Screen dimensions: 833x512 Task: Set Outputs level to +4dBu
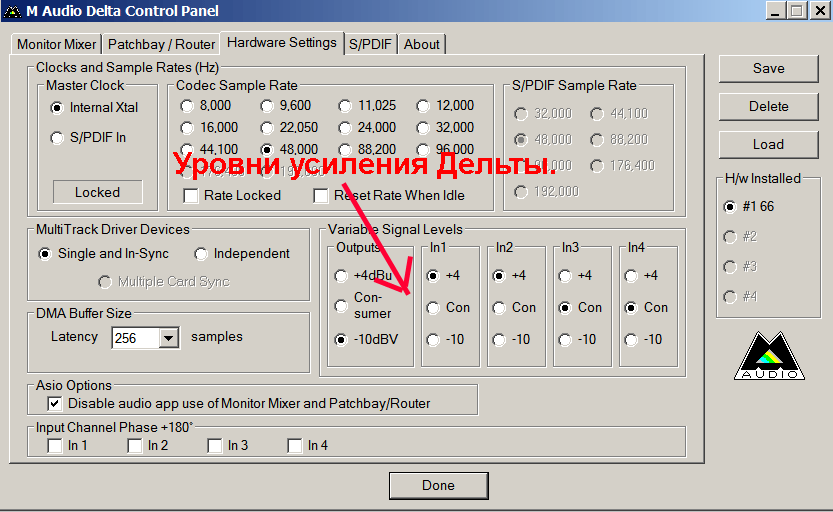coord(341,276)
